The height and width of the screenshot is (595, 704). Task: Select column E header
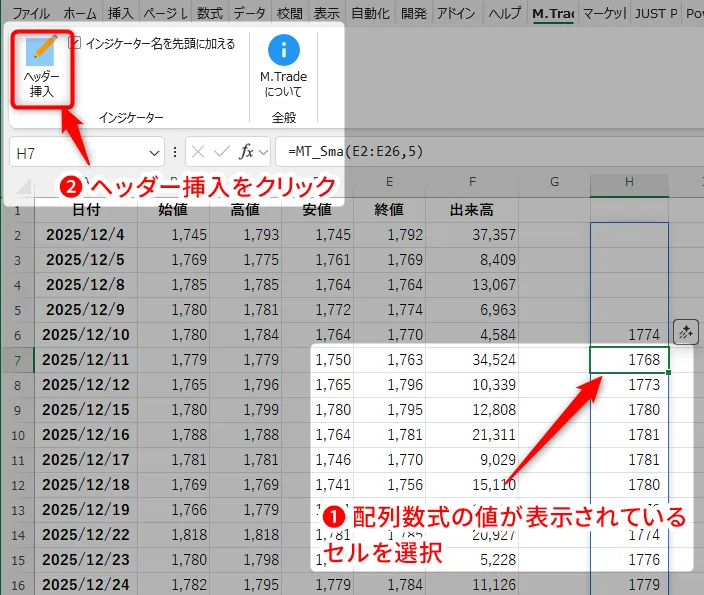[x=389, y=182]
